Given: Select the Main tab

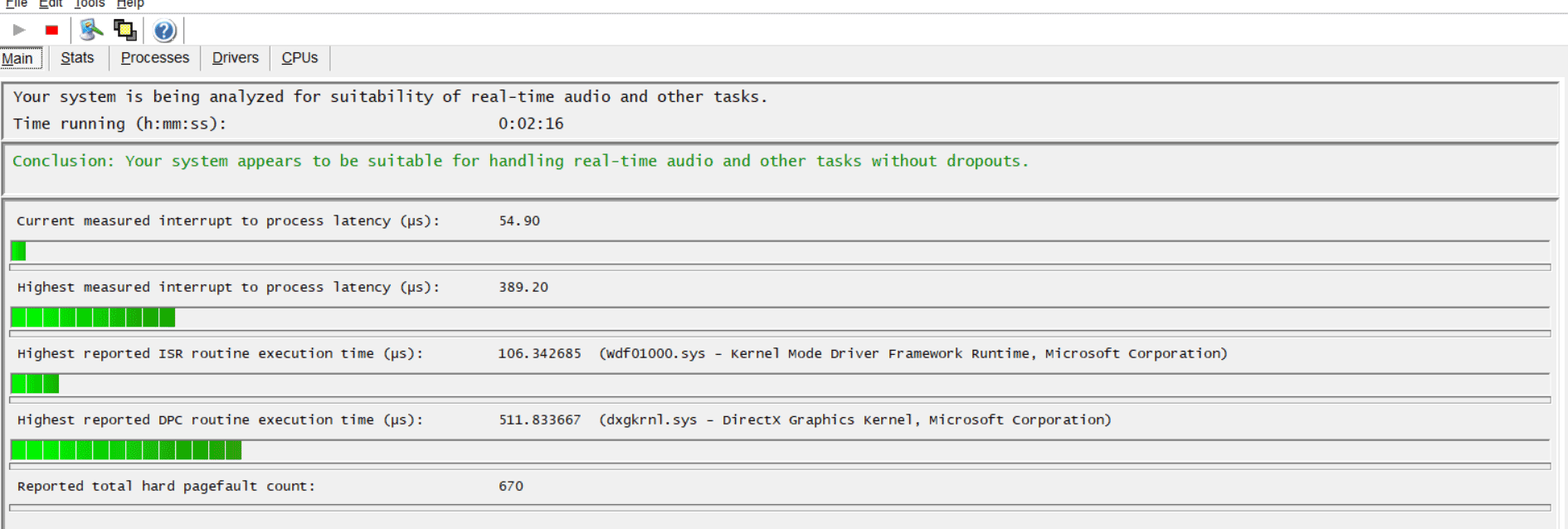Looking at the screenshot, I should [x=18, y=58].
